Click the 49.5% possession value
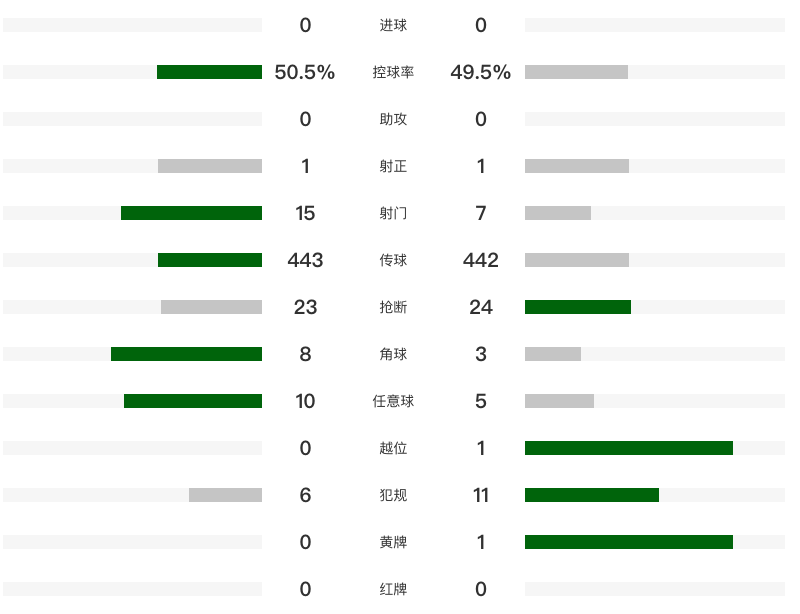Screen dimensions: 800x614 (x=481, y=72)
